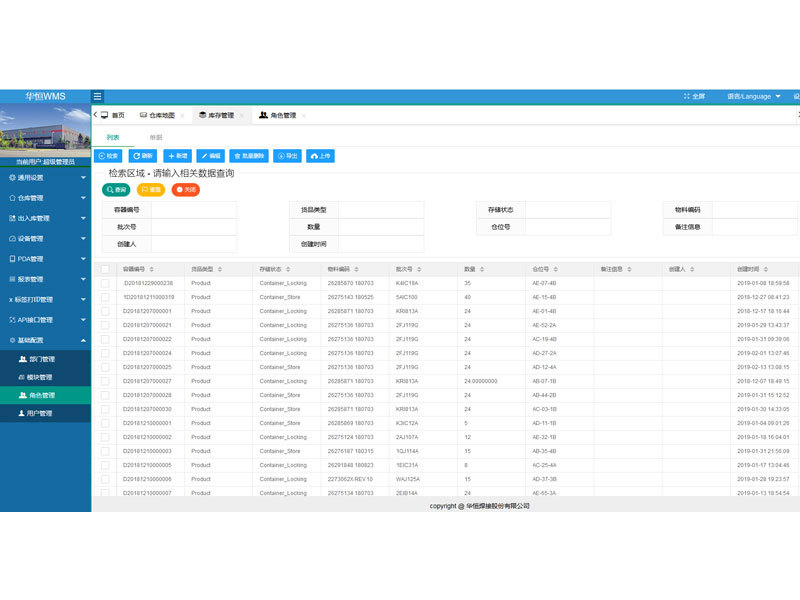Close the 仓库地图 tab with its X
The image size is (800, 600).
182,116
